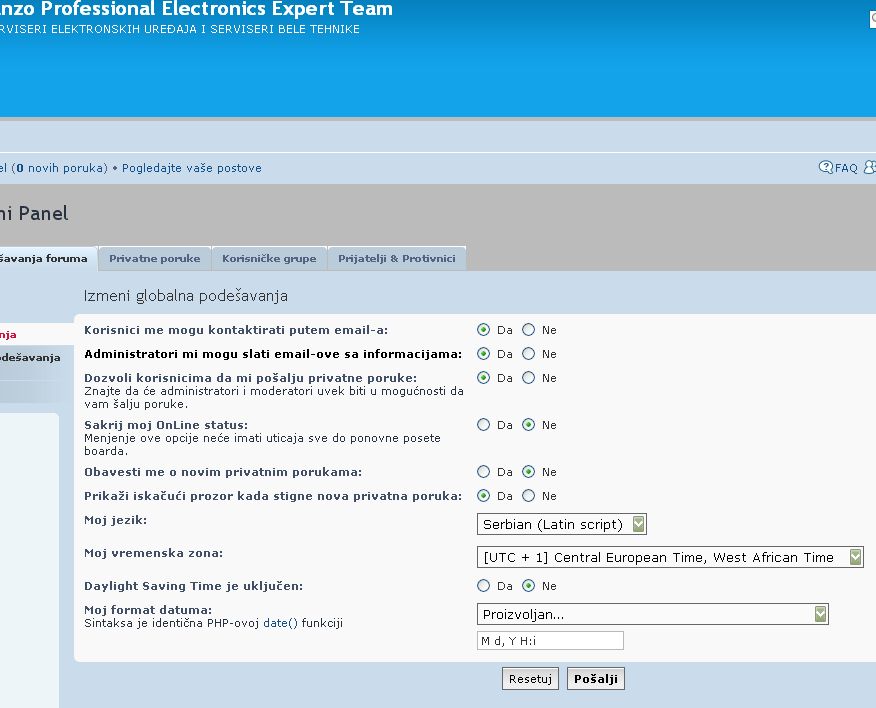Click the members icon beside FAQ
Image resolution: width=876 pixels, height=708 pixels.
point(870,168)
